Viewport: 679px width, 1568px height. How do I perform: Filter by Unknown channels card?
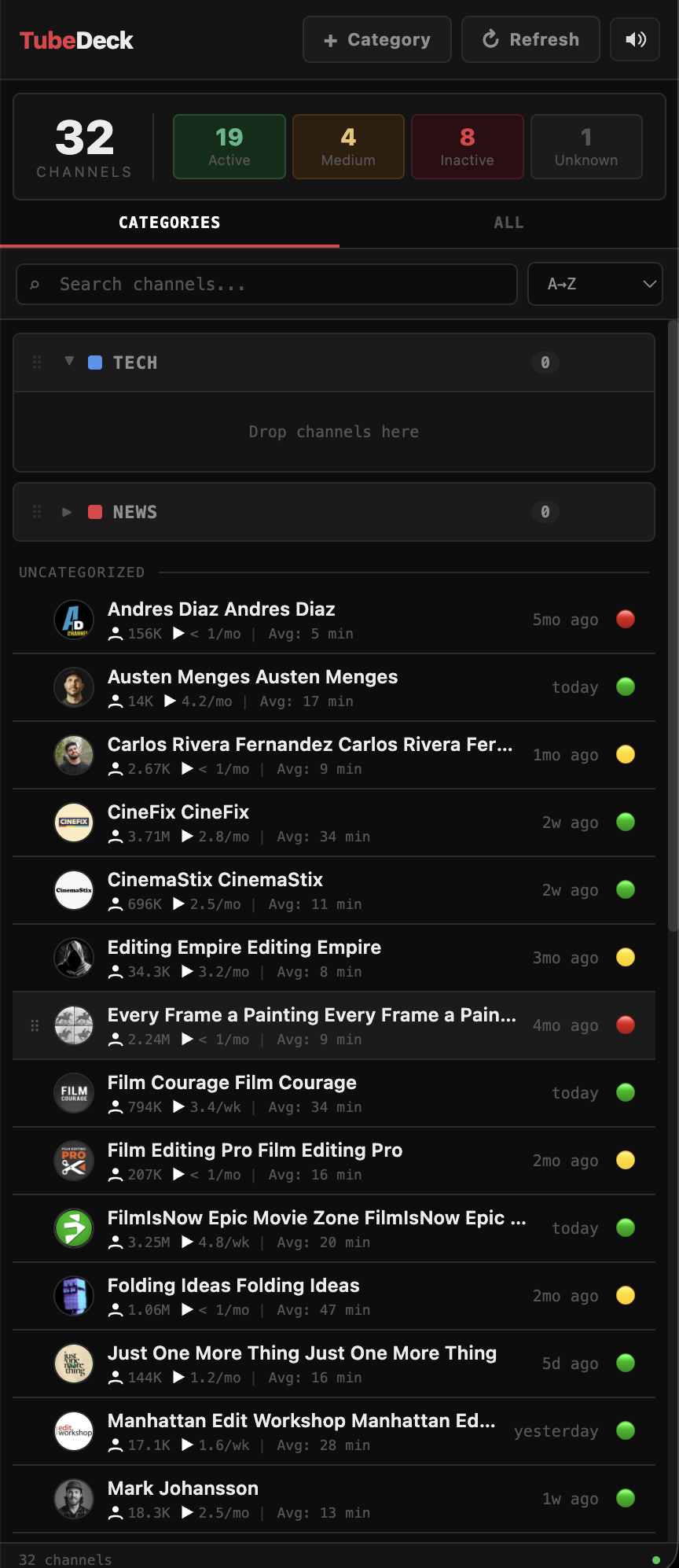tap(586, 146)
